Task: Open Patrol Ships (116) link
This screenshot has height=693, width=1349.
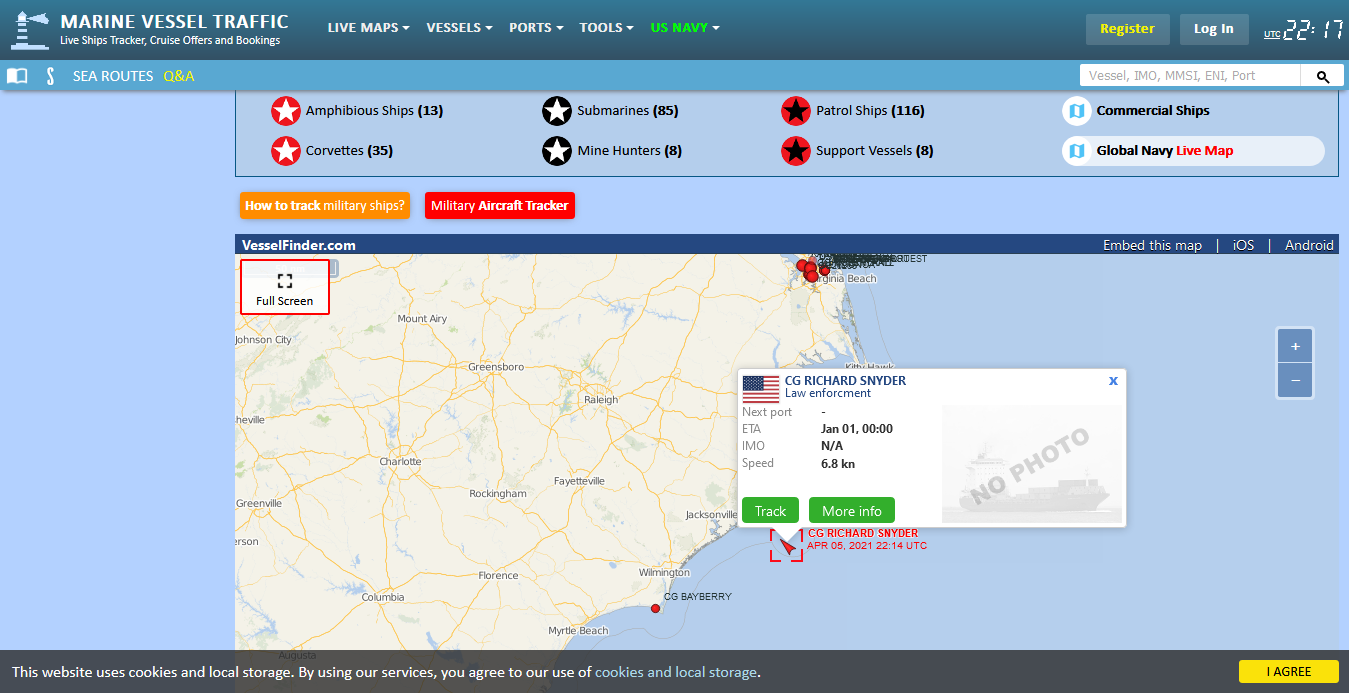Action: point(870,111)
